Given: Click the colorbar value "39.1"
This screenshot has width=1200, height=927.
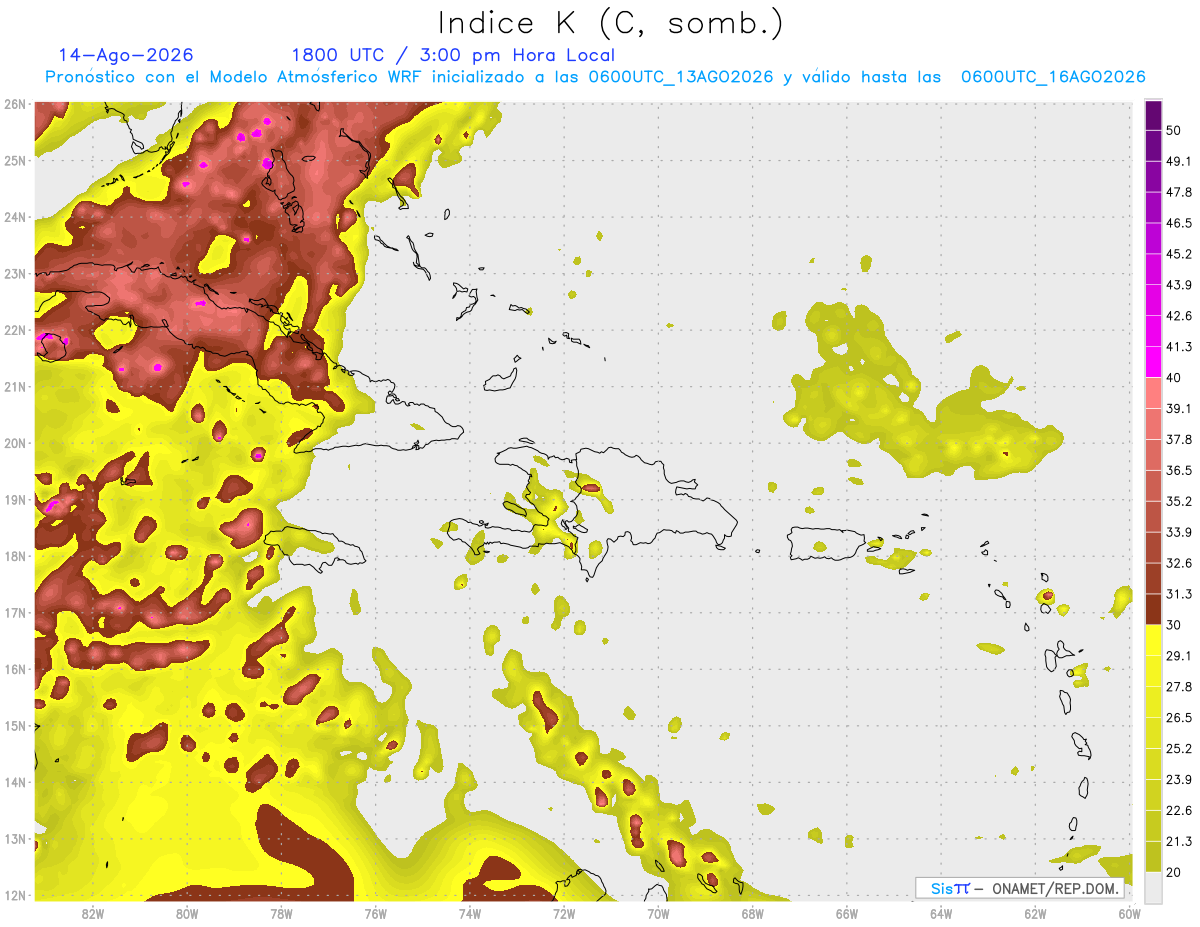Looking at the screenshot, I should coord(1179,409).
